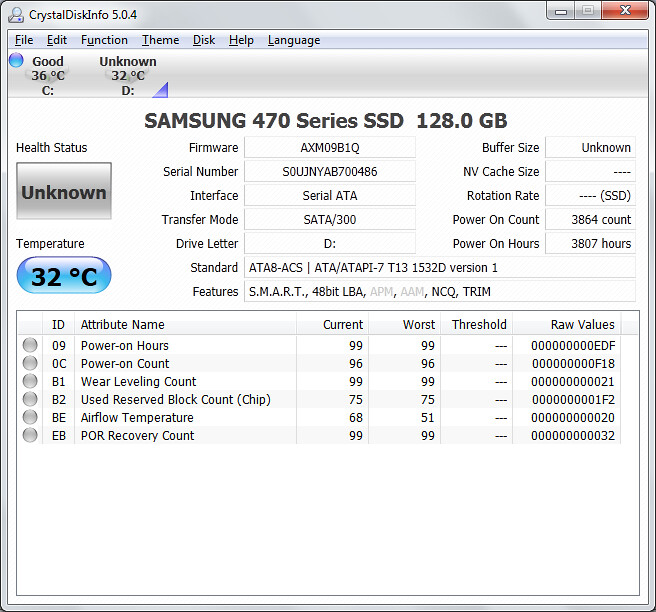Image resolution: width=656 pixels, height=612 pixels.
Task: Click the status circle for Airflow Temperature
Action: 30,417
